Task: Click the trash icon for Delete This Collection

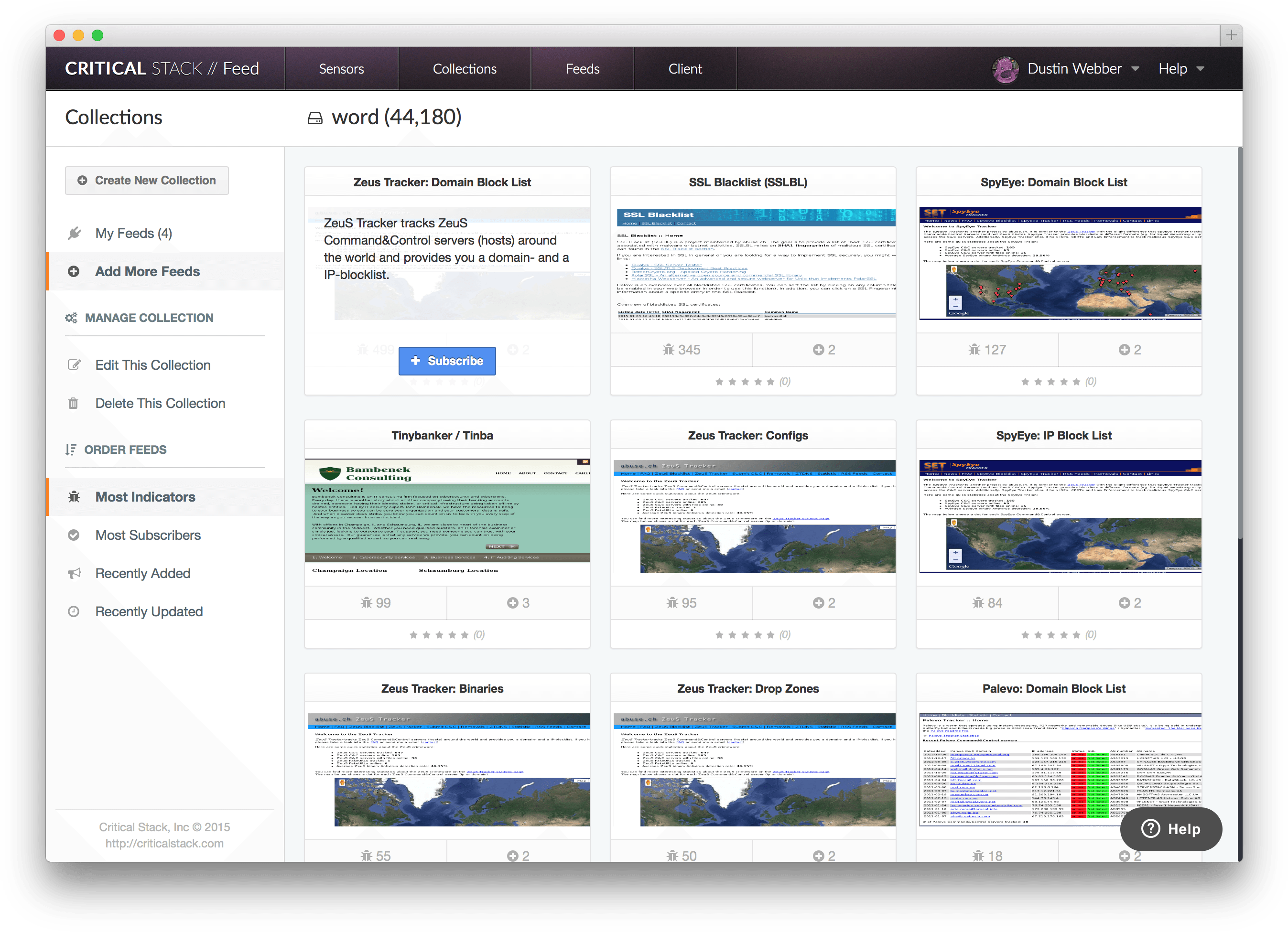Action: click(73, 404)
